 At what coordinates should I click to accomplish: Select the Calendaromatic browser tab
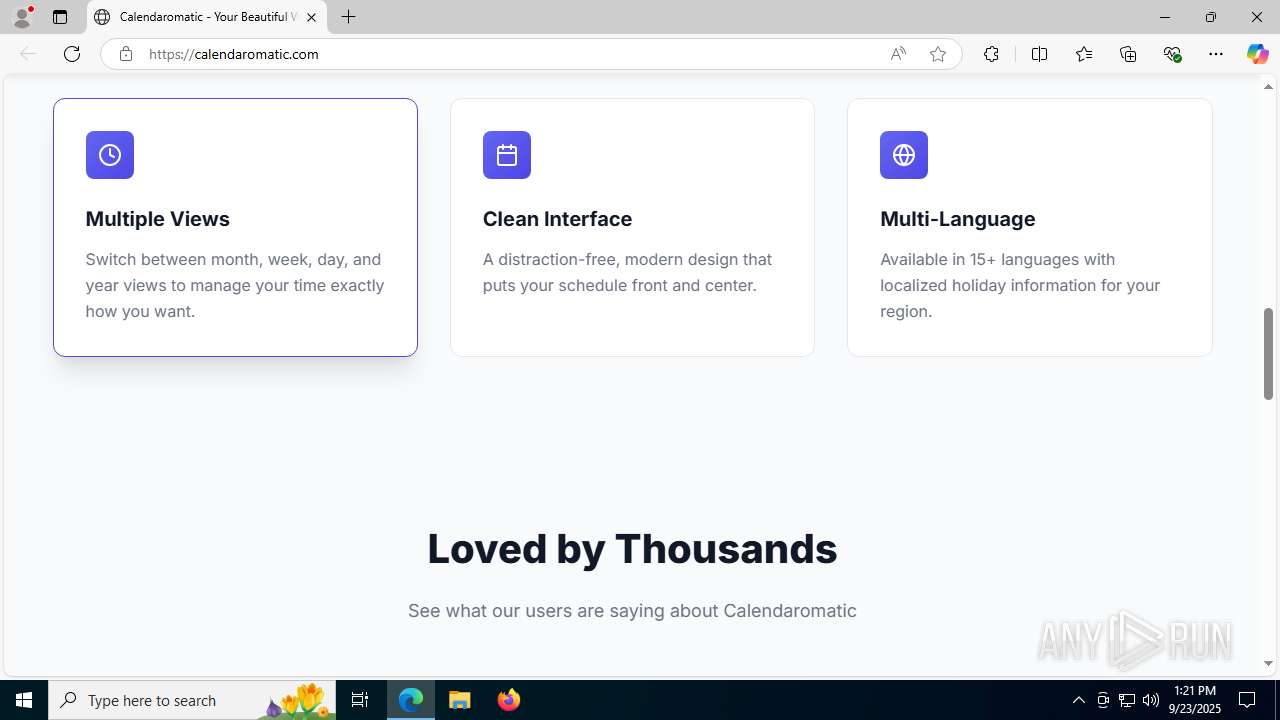click(x=207, y=17)
